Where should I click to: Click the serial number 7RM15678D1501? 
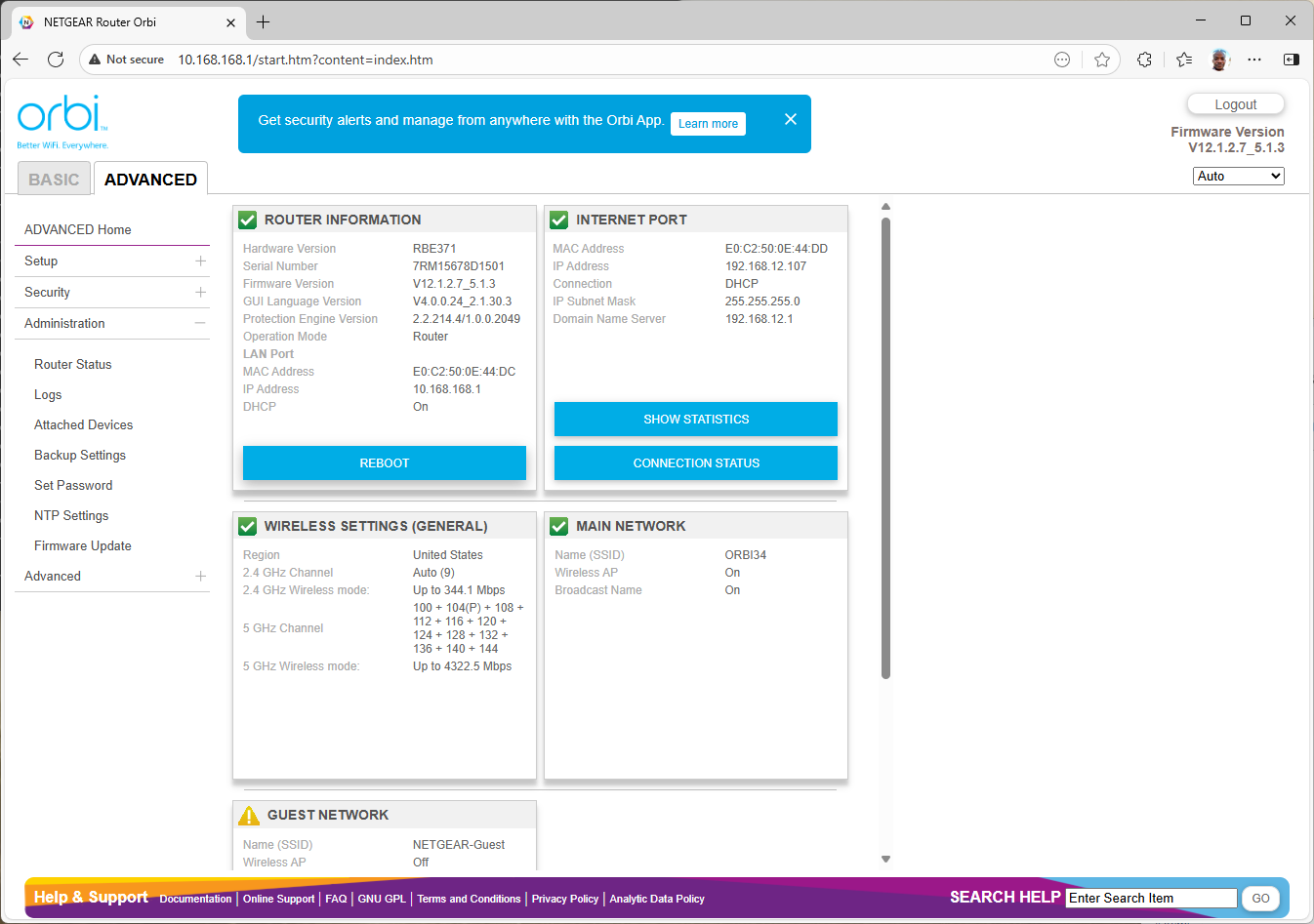click(x=459, y=266)
